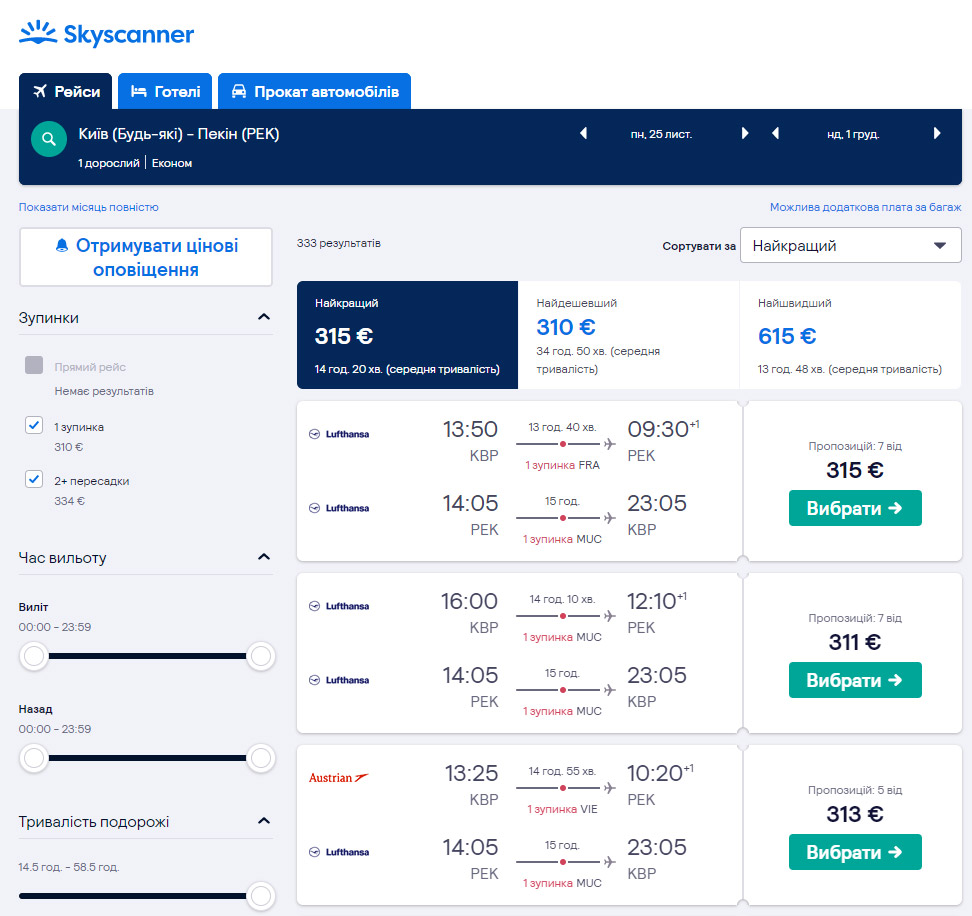Viewport: 972px width, 916px height.
Task: Click the plane icon on 14 год. 55 хв. route
Action: (x=610, y=788)
